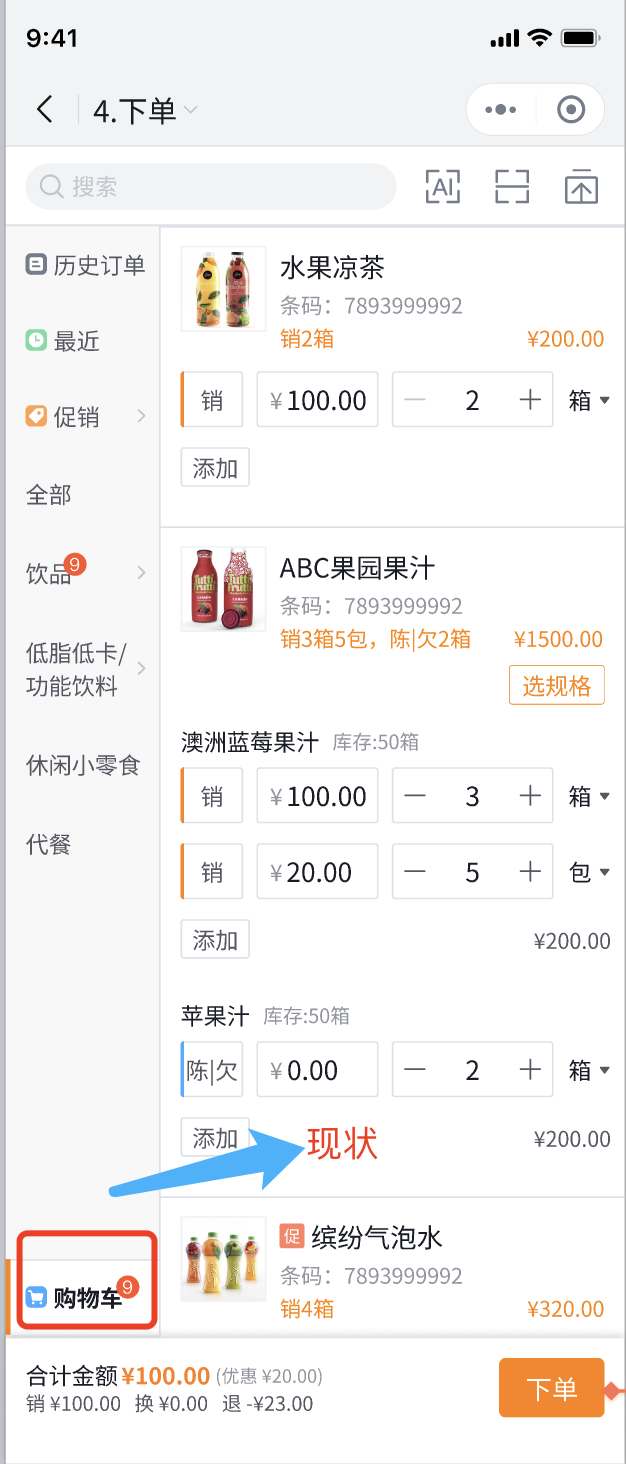This screenshot has width=626, height=1464.
Task: Tap the back arrow at top left
Action: pyautogui.click(x=44, y=109)
